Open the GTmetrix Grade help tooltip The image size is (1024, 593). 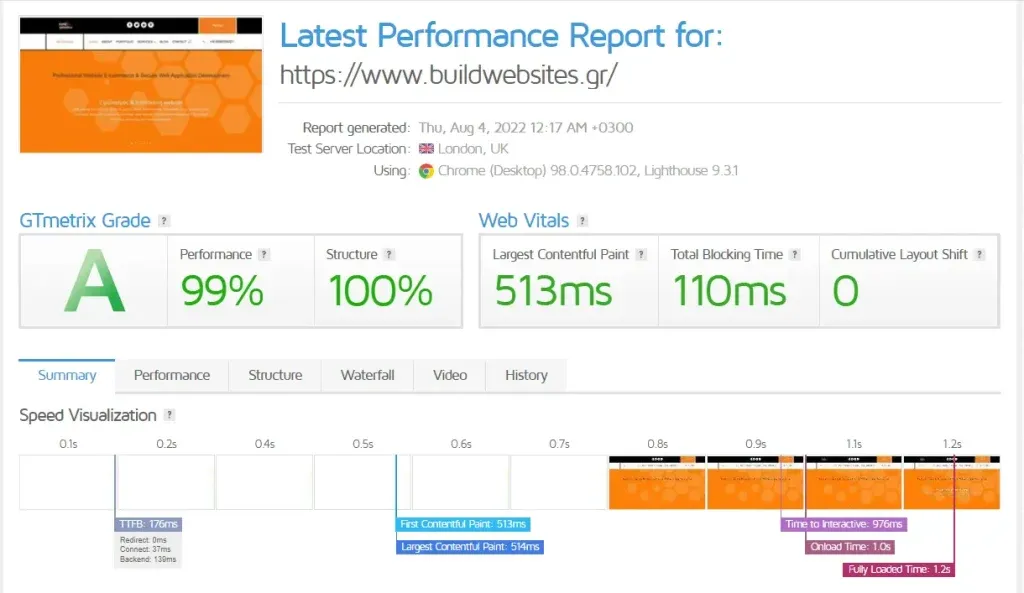point(165,221)
